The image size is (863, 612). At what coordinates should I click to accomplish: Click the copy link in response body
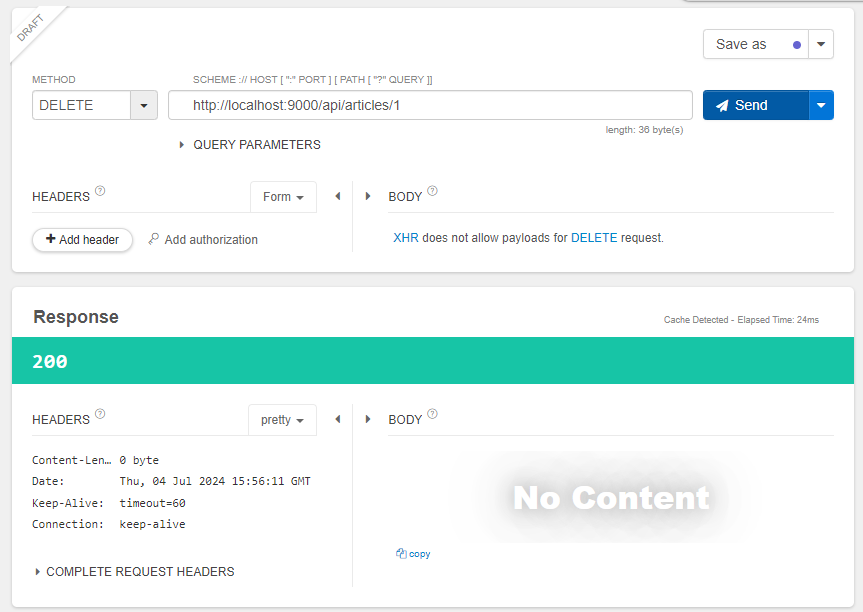point(419,554)
